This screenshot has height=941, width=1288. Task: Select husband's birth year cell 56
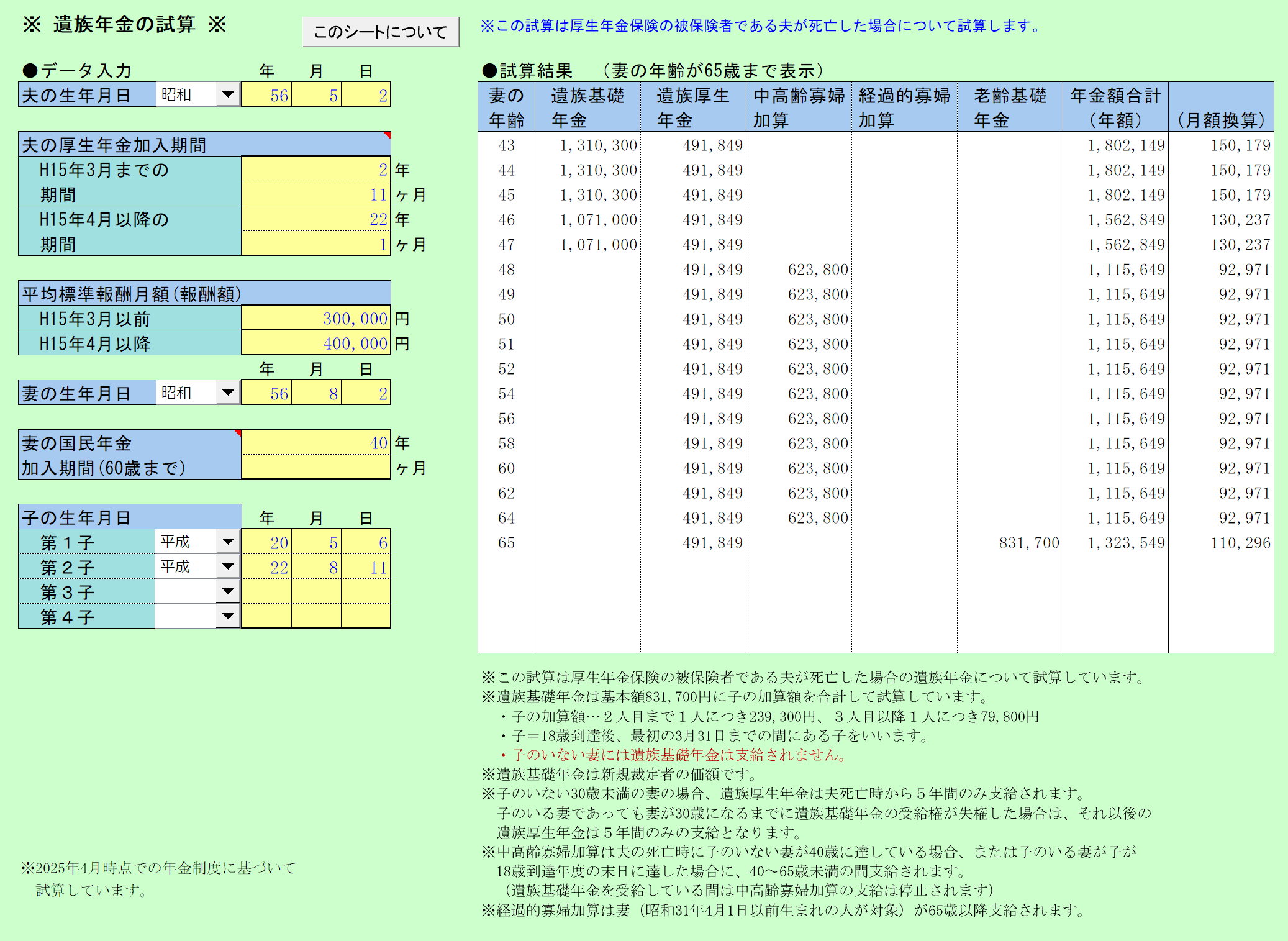(x=267, y=95)
